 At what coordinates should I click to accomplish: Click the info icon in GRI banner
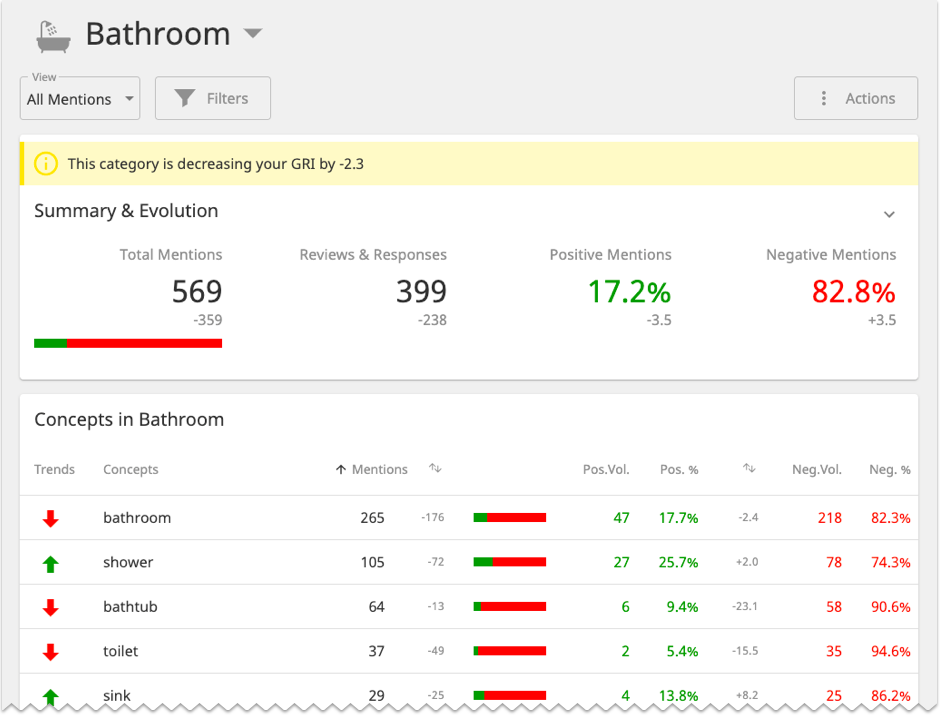click(x=46, y=164)
